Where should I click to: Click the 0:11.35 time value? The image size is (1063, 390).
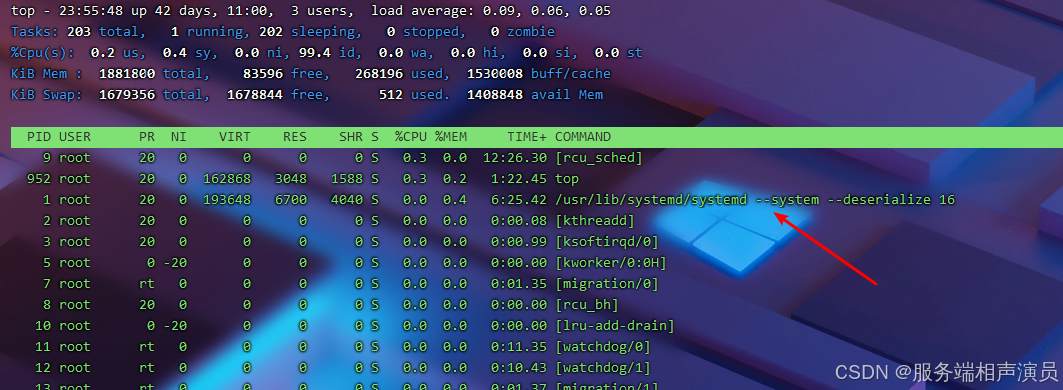[x=519, y=347]
